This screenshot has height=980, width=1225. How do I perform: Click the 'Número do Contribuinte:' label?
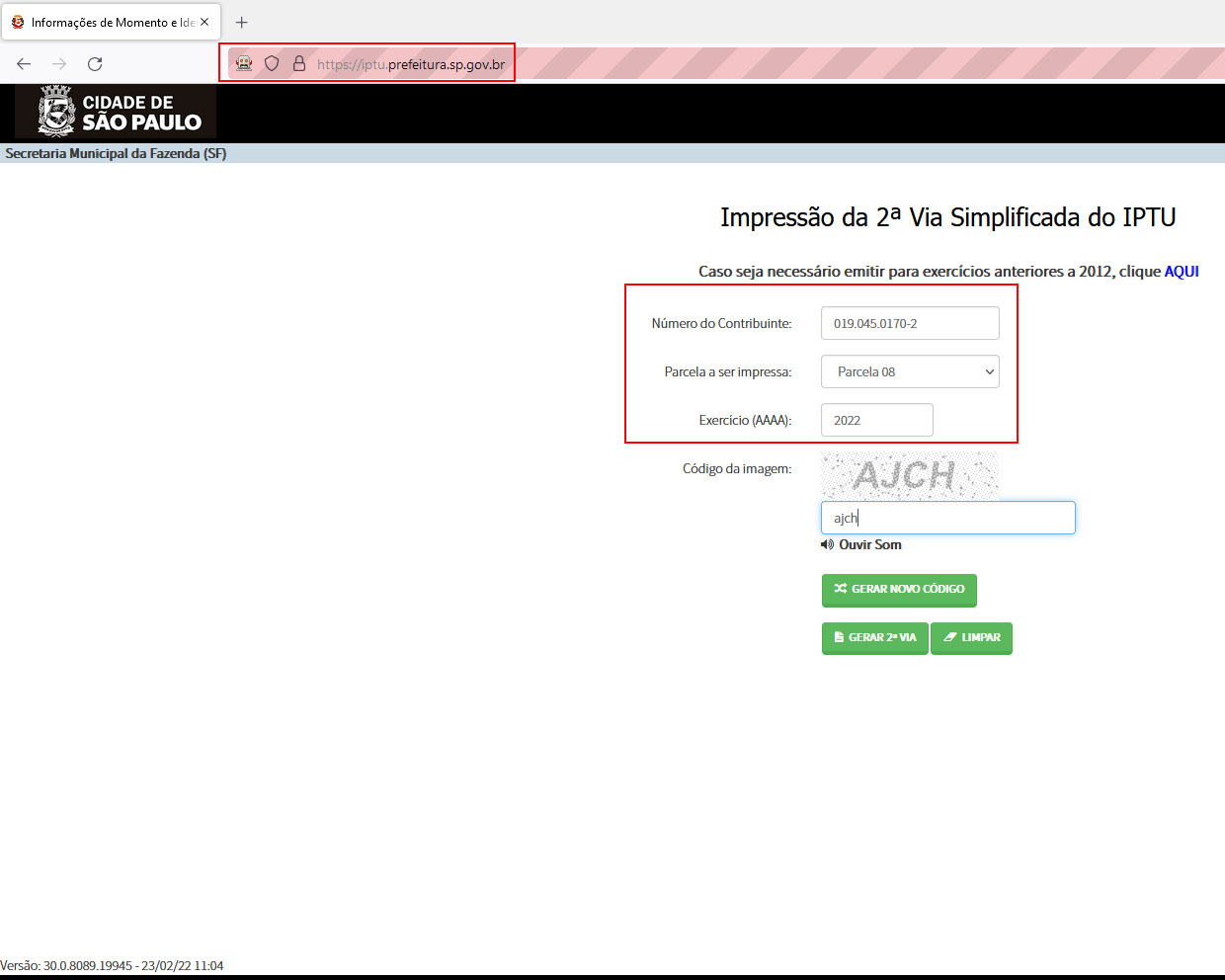[x=722, y=323]
